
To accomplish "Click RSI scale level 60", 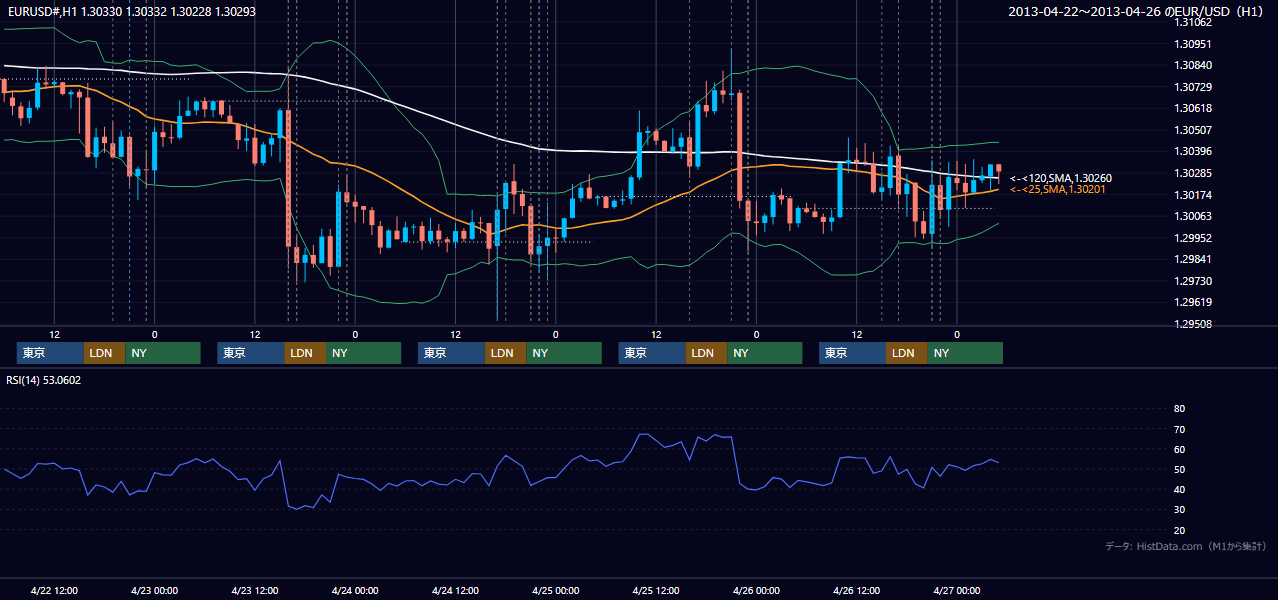I will pyautogui.click(x=1179, y=449).
